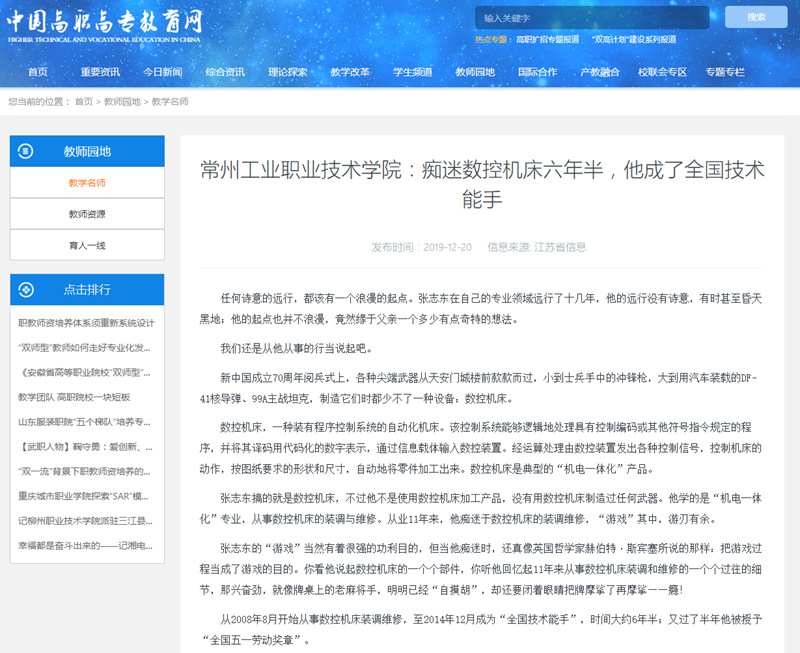Click paragraph starting 任何诗意的远行
This screenshot has height=653, width=800.
(x=481, y=309)
